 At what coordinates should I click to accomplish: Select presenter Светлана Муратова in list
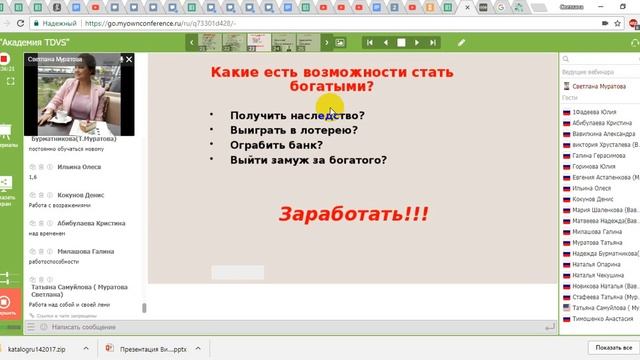pyautogui.click(x=600, y=86)
